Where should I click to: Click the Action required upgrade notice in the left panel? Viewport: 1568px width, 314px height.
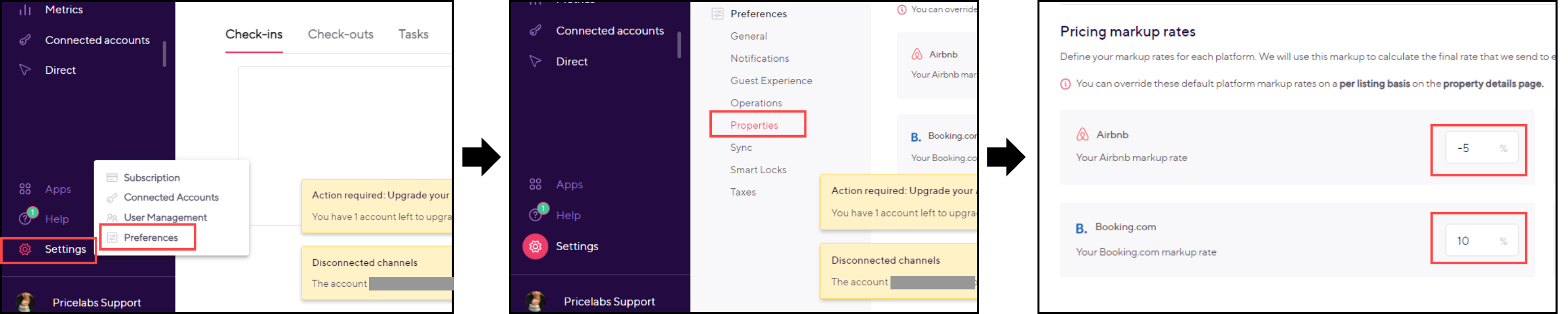point(377,206)
